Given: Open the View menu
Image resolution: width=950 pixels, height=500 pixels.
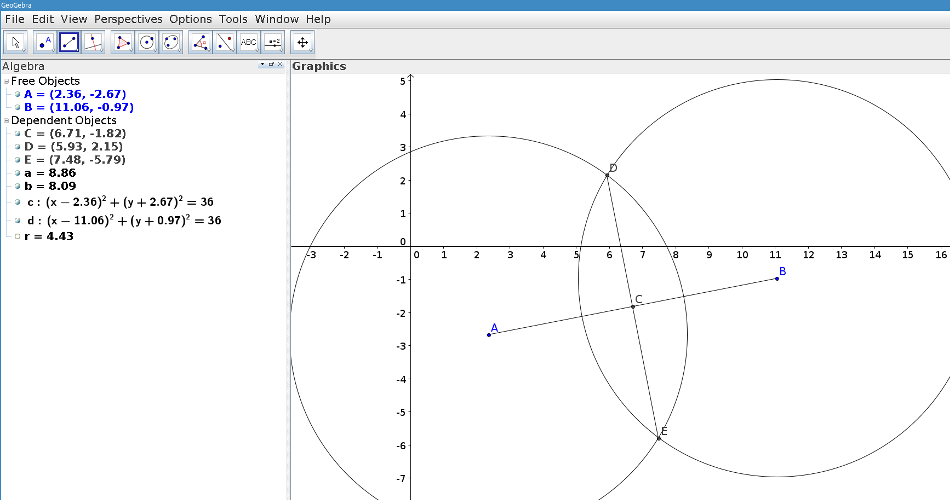Looking at the screenshot, I should (74, 19).
